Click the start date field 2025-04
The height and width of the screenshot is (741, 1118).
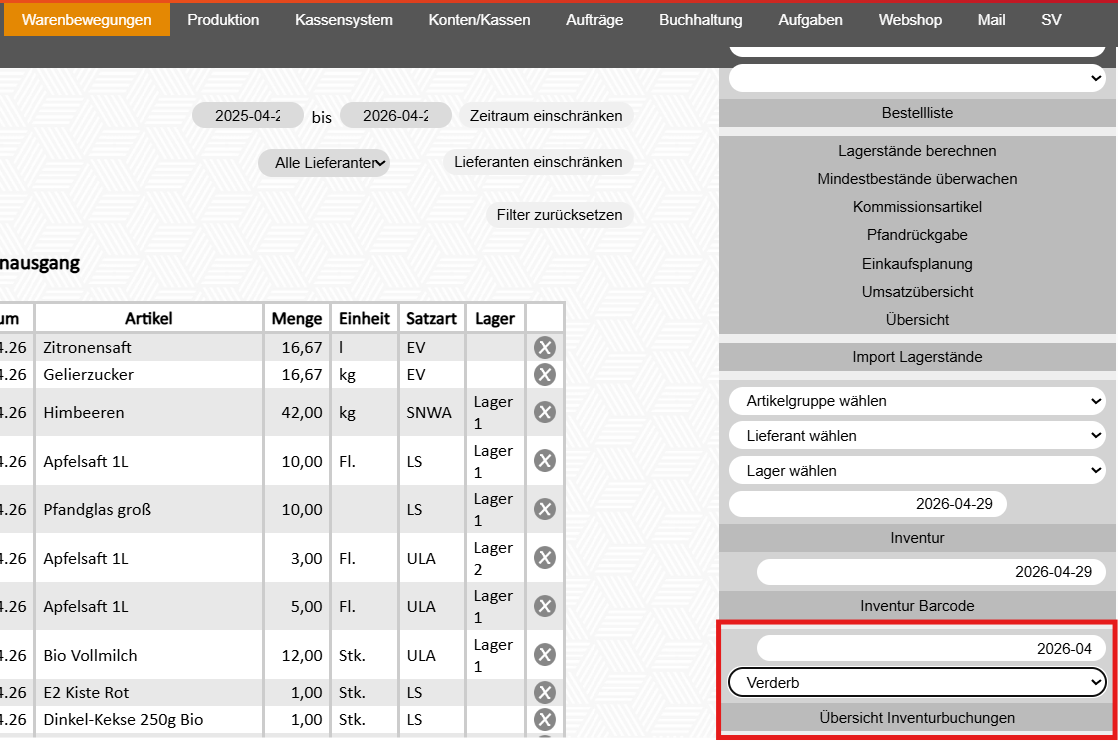[x=247, y=116]
